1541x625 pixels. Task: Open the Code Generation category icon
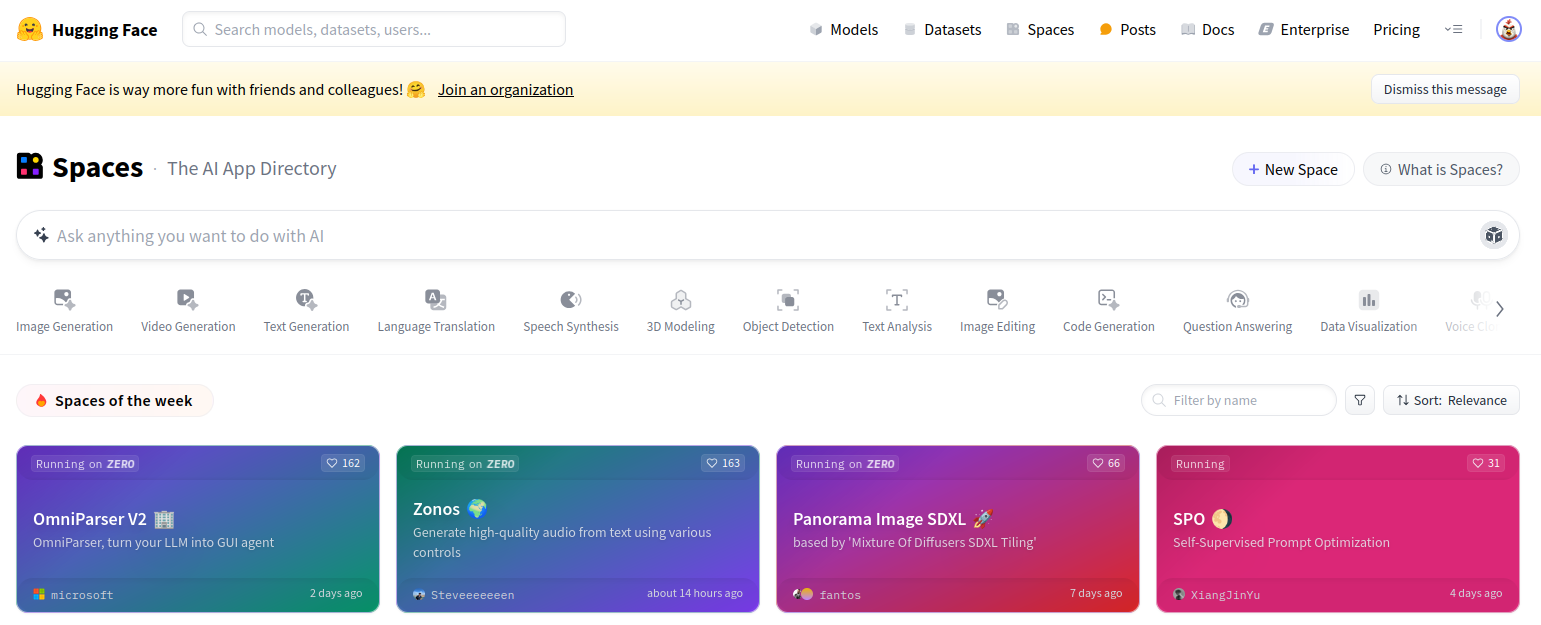pos(1108,299)
